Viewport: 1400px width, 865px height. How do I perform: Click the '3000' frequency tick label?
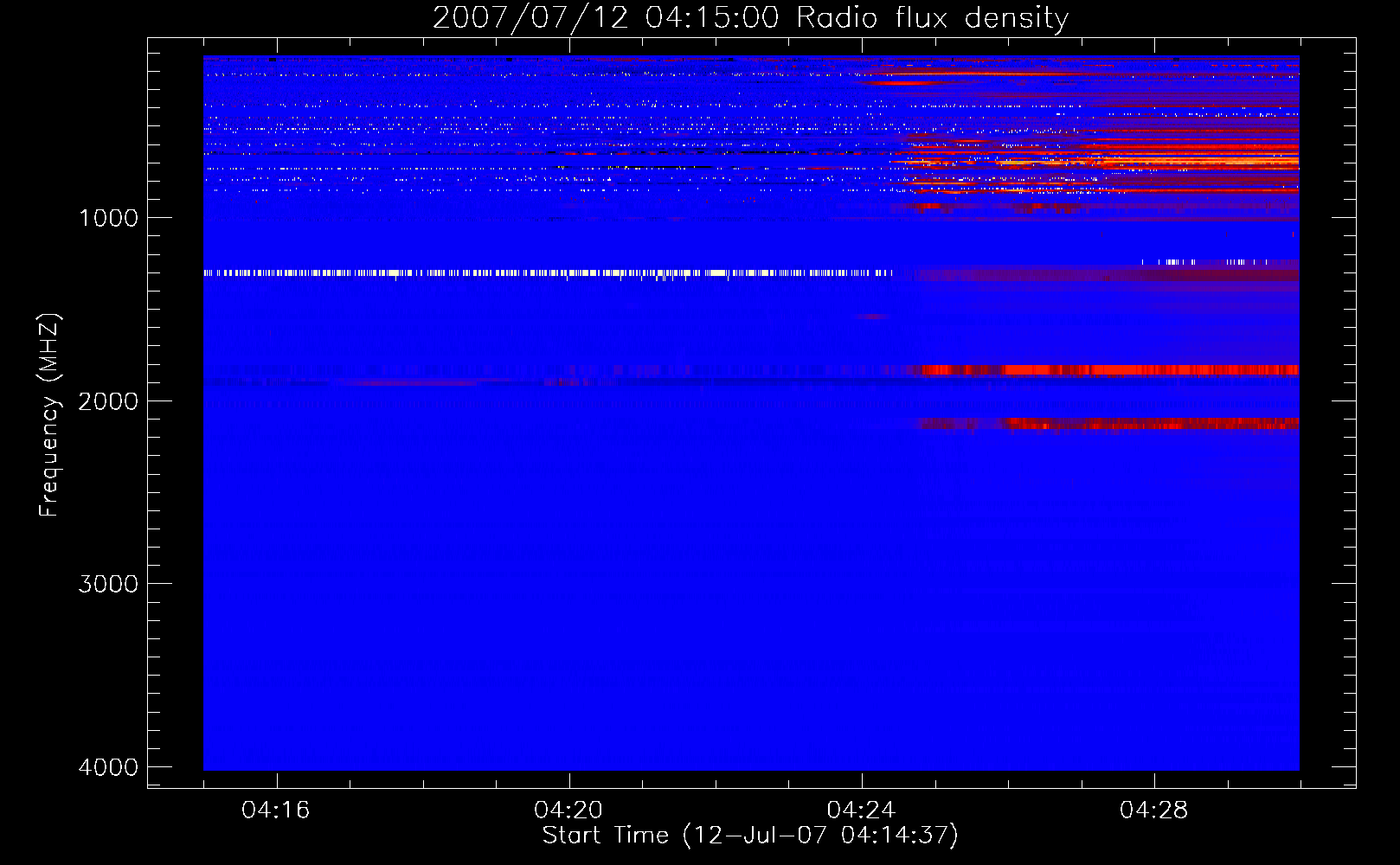(108, 584)
